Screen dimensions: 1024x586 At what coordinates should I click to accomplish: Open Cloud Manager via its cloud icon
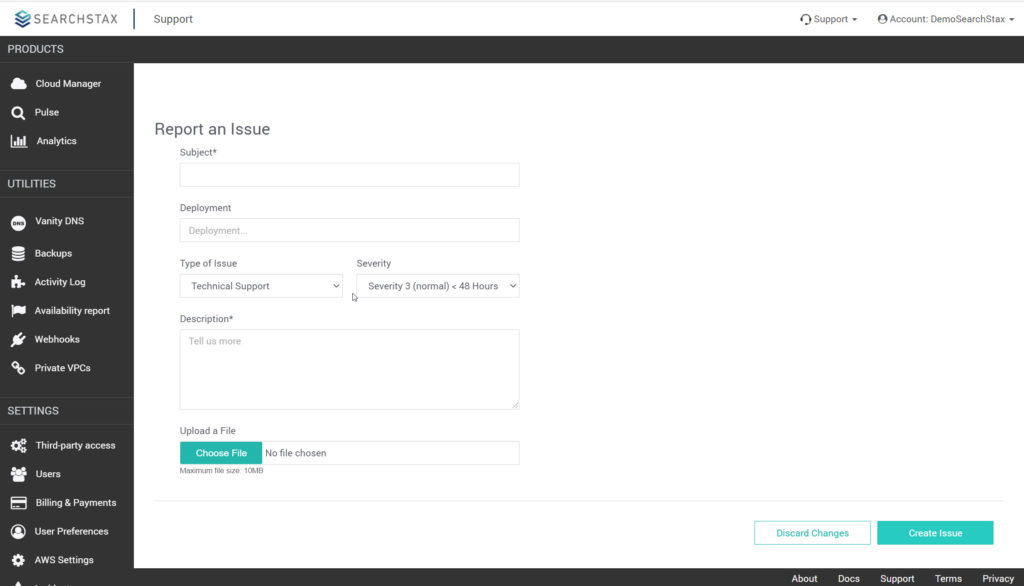(18, 84)
